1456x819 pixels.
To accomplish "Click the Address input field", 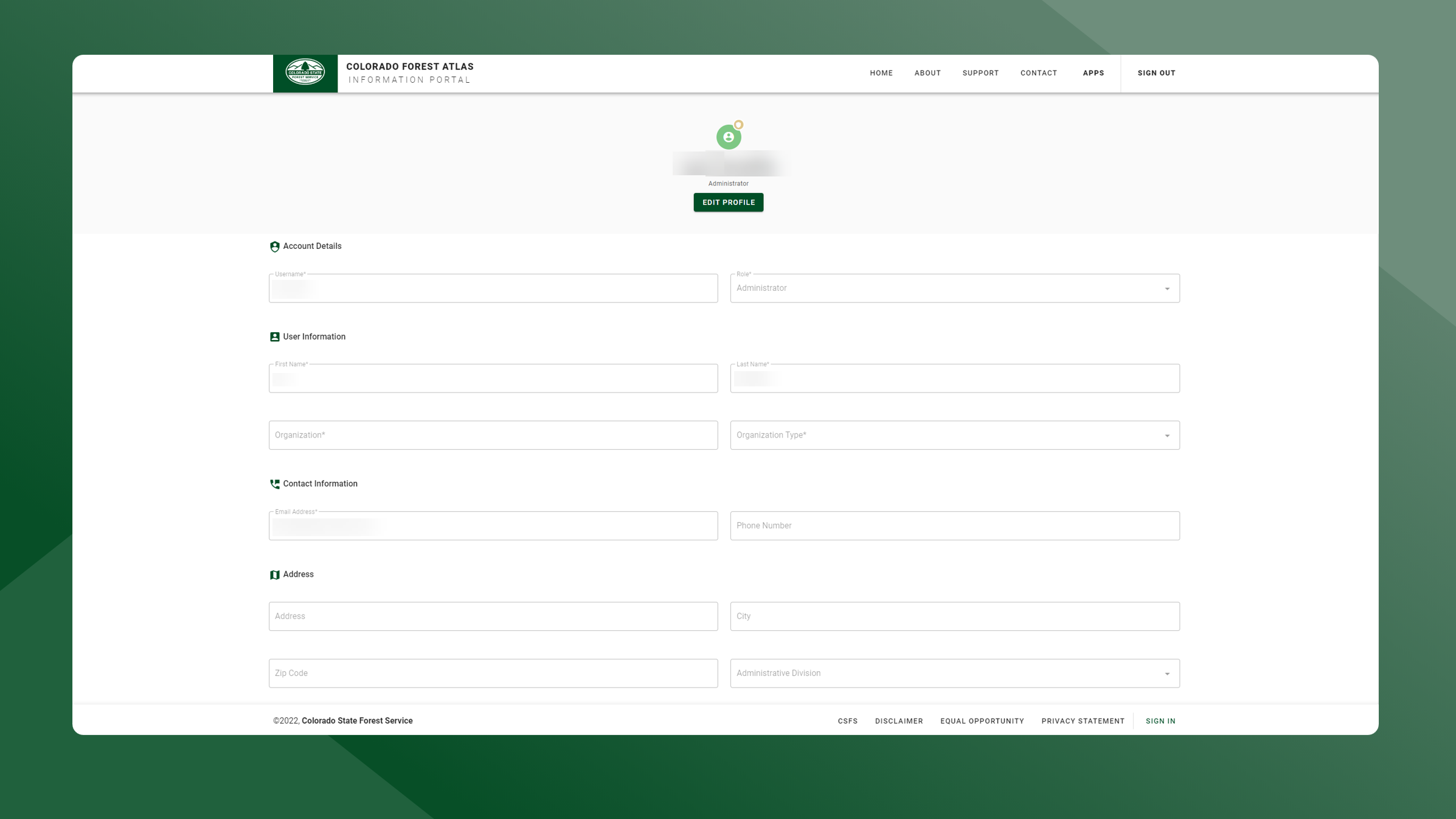I will (x=493, y=616).
